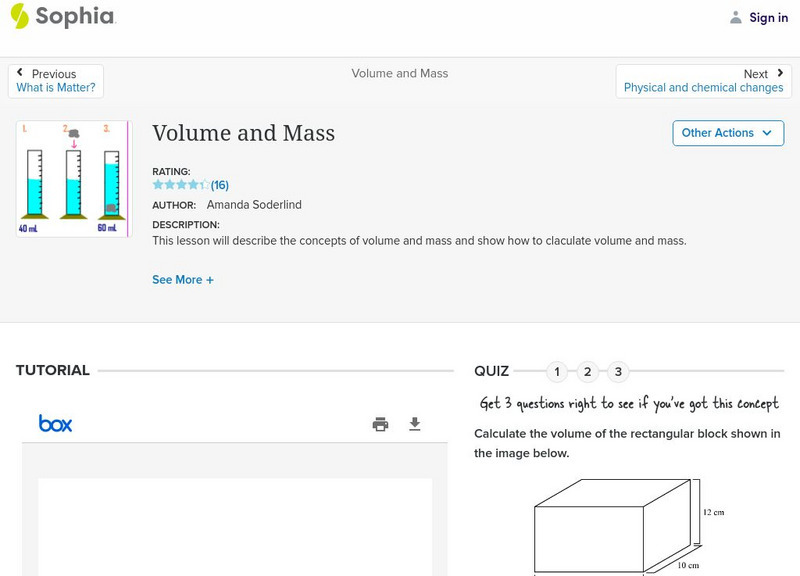Expand the See More + description
Image resolution: width=800 pixels, height=576 pixels.
pos(183,280)
